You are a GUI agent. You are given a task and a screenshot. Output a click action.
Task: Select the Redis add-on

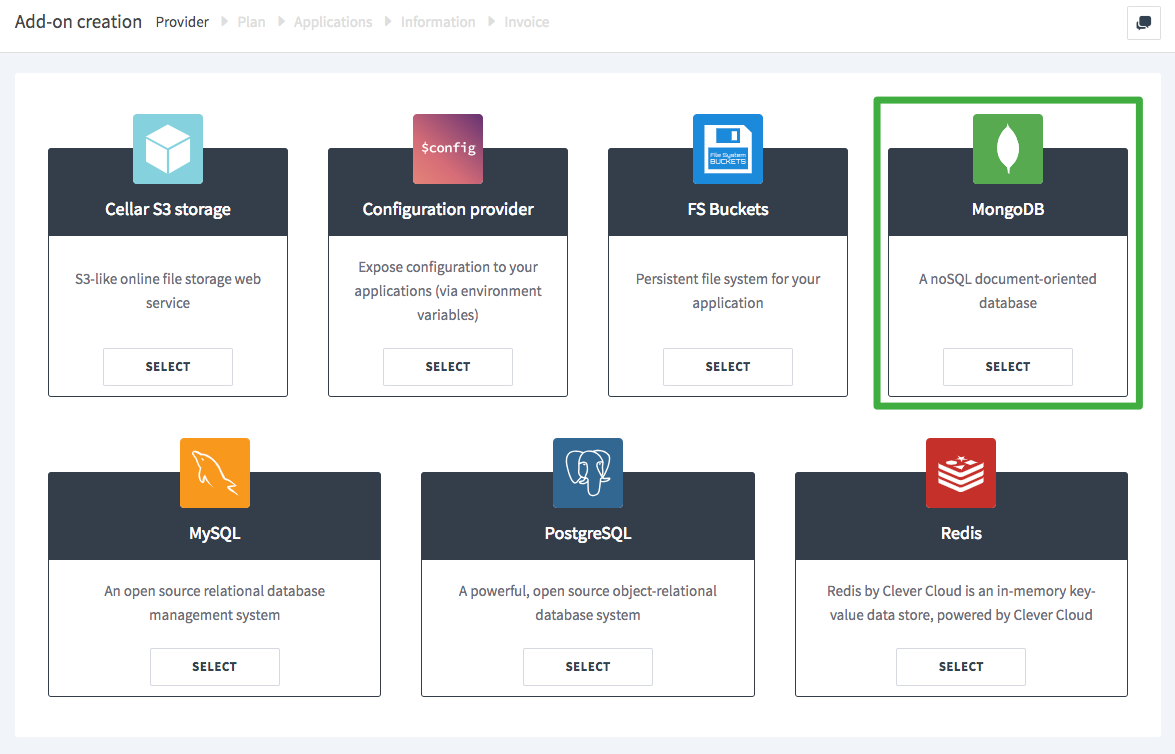click(961, 667)
